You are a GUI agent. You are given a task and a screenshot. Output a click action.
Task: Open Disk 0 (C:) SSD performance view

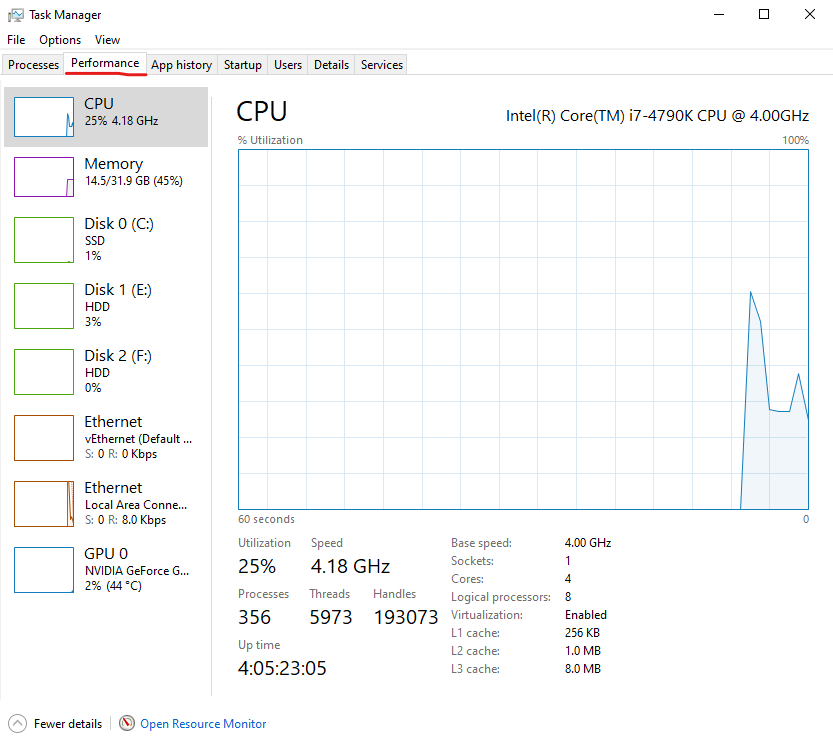[105, 240]
